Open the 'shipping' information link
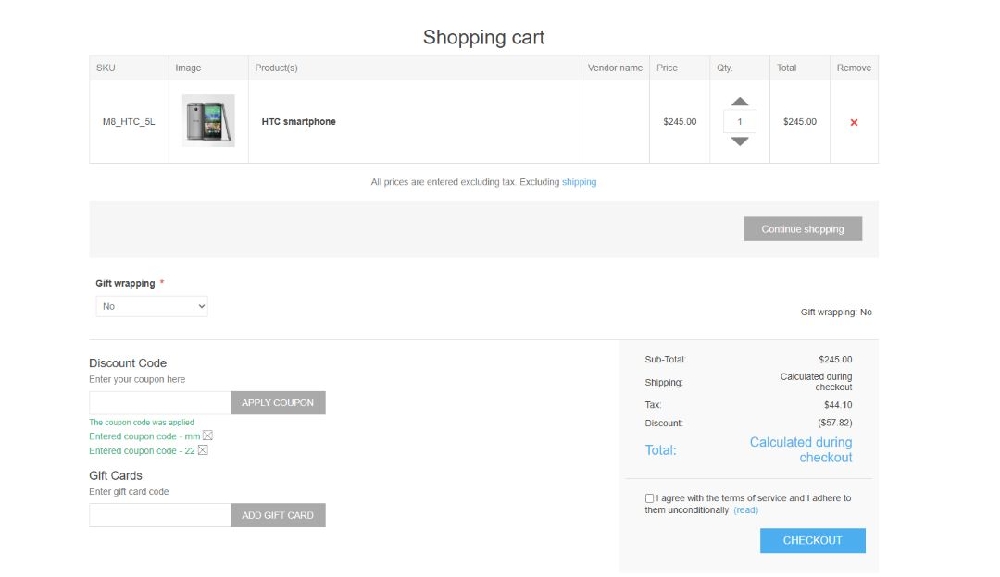1000x577 pixels. point(580,182)
